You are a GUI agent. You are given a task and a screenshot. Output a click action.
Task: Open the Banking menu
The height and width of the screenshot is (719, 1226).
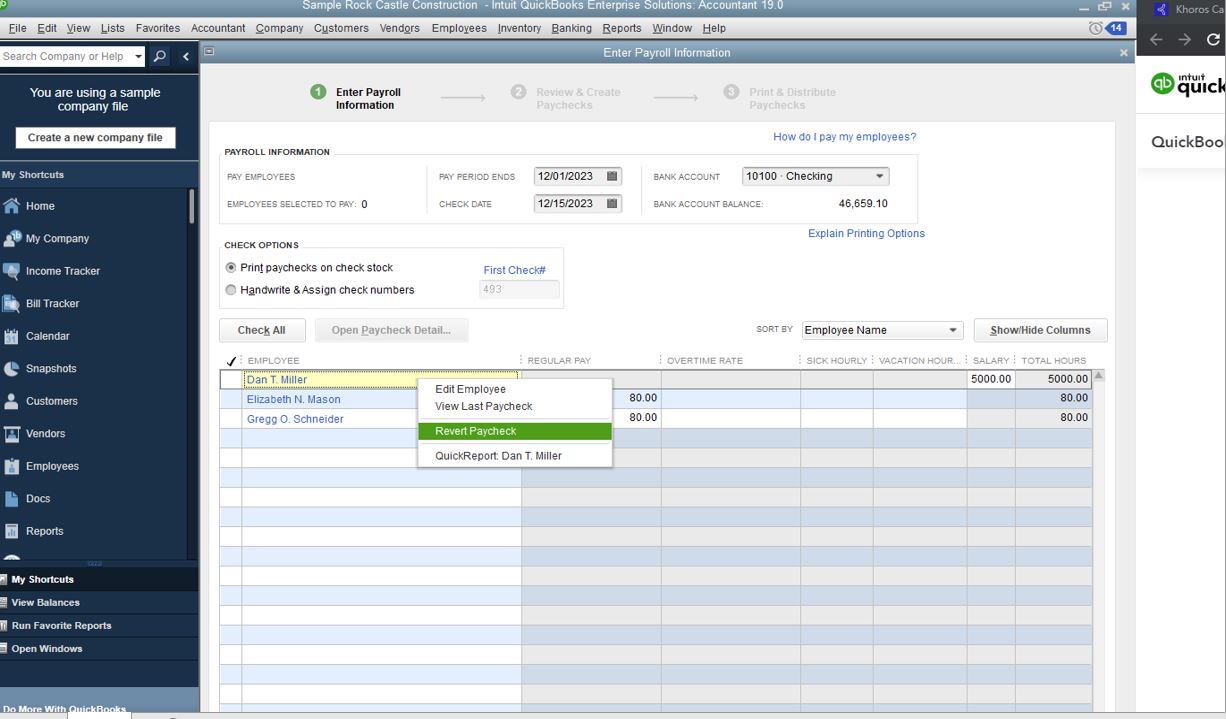click(x=571, y=28)
